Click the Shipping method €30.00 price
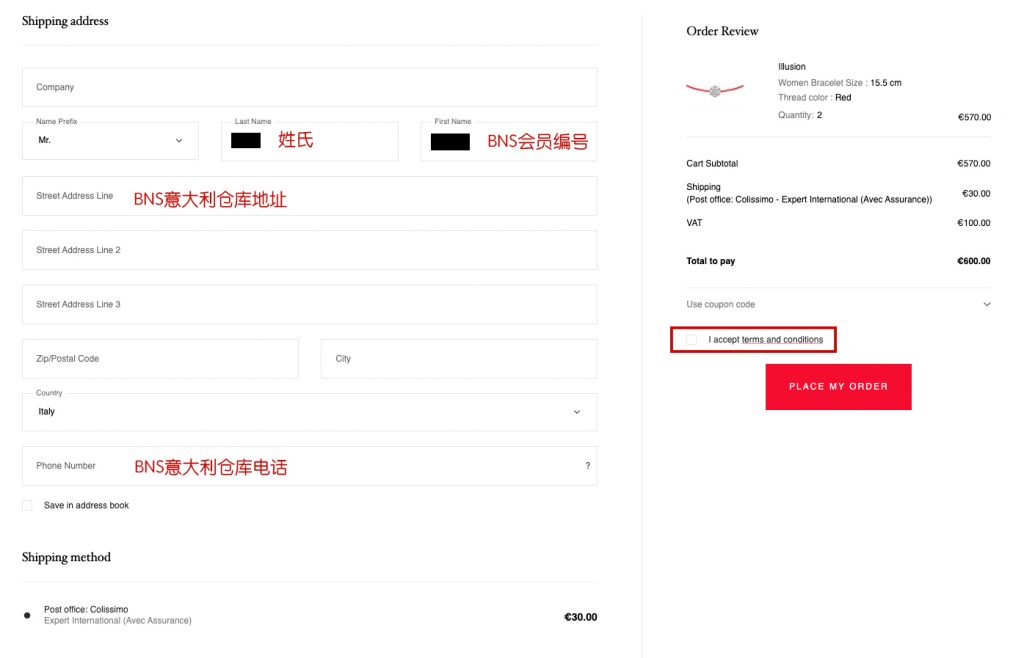The width and height of the screenshot is (1024, 658). pyautogui.click(x=581, y=617)
